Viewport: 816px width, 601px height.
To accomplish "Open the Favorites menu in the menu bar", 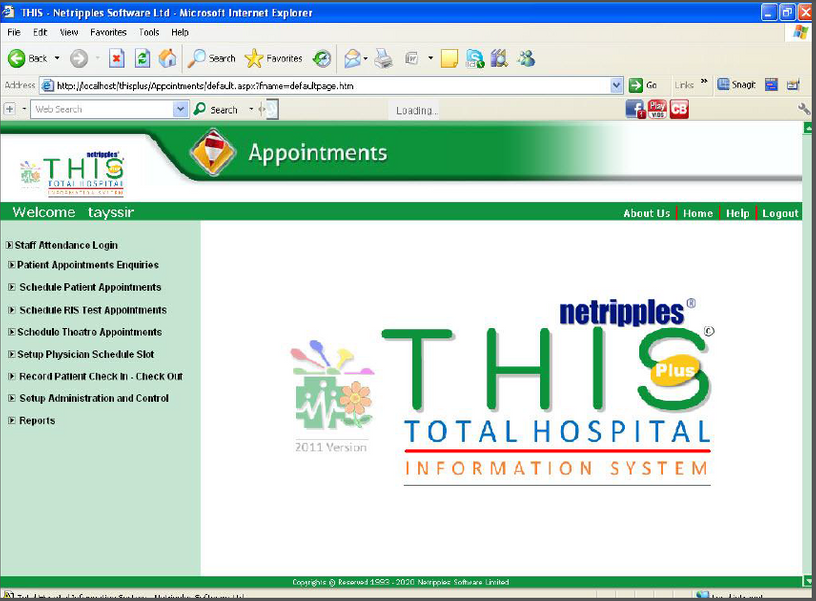I will click(108, 32).
